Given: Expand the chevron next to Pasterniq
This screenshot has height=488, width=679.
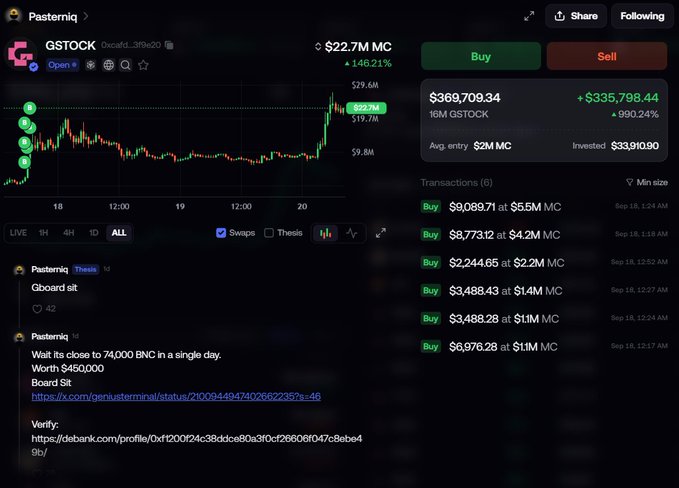Looking at the screenshot, I should pos(86,16).
